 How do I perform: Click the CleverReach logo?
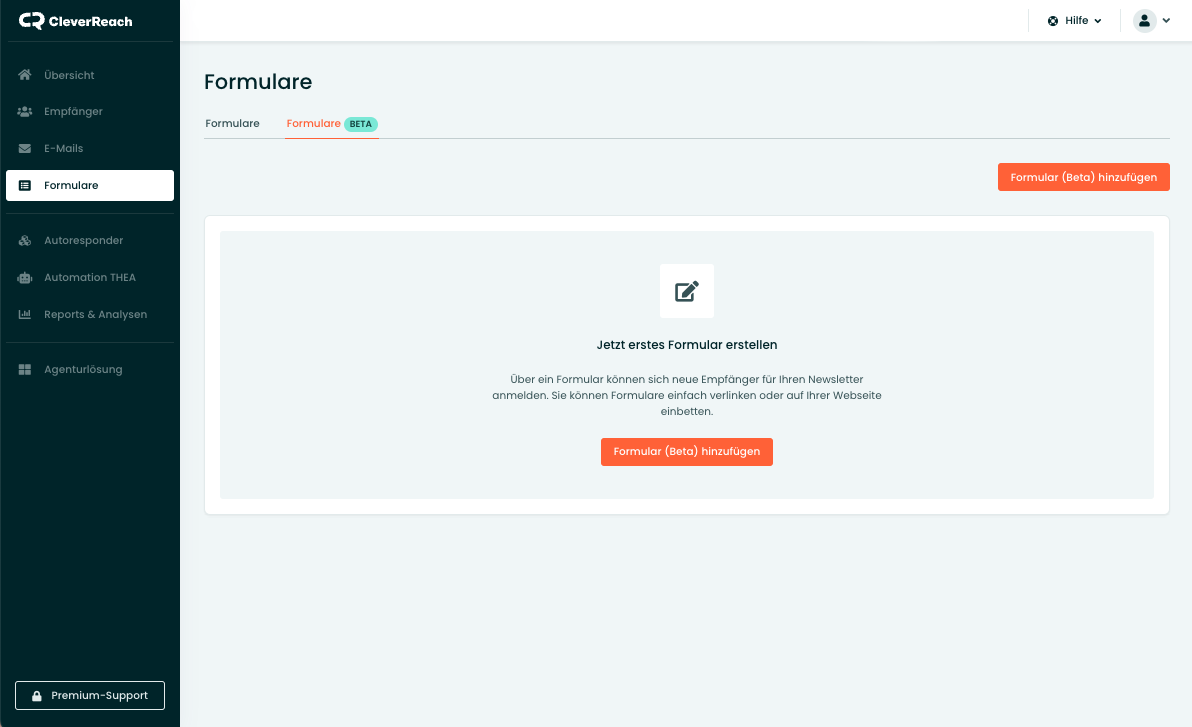tap(76, 21)
